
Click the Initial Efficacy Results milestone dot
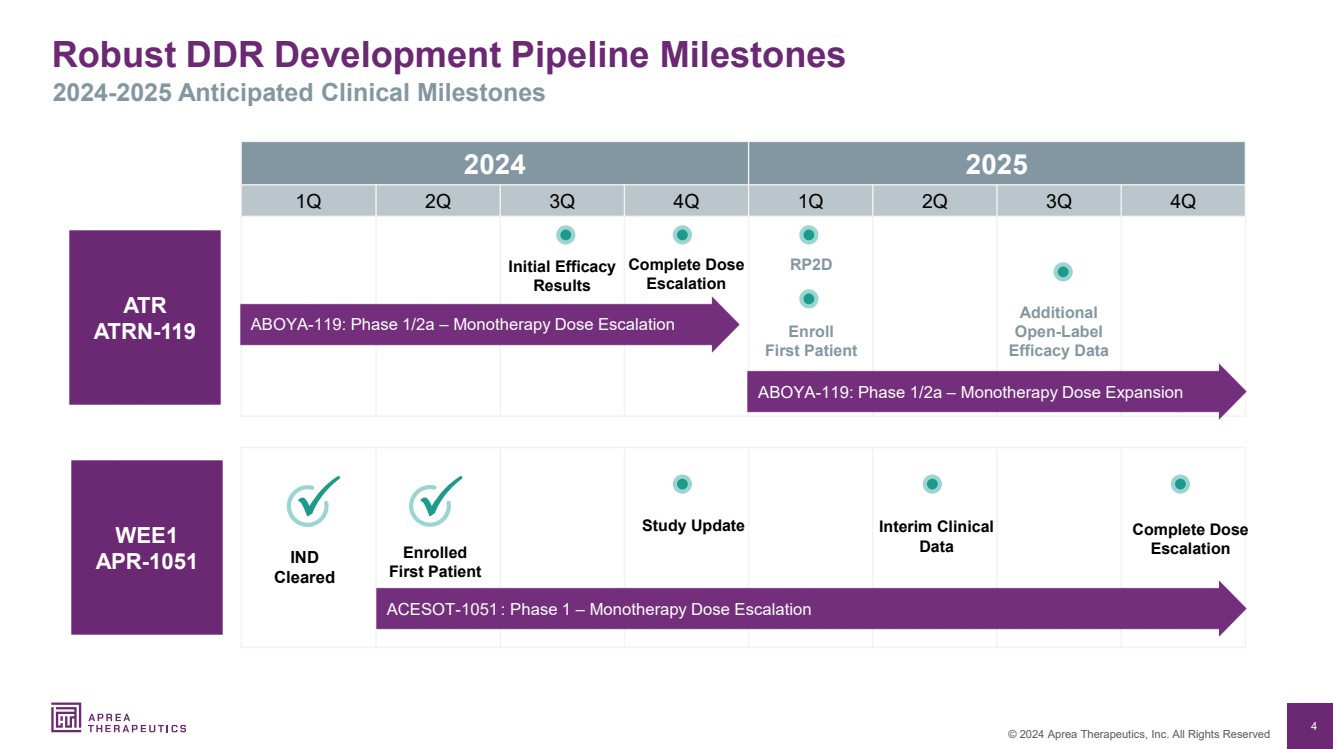(x=565, y=235)
